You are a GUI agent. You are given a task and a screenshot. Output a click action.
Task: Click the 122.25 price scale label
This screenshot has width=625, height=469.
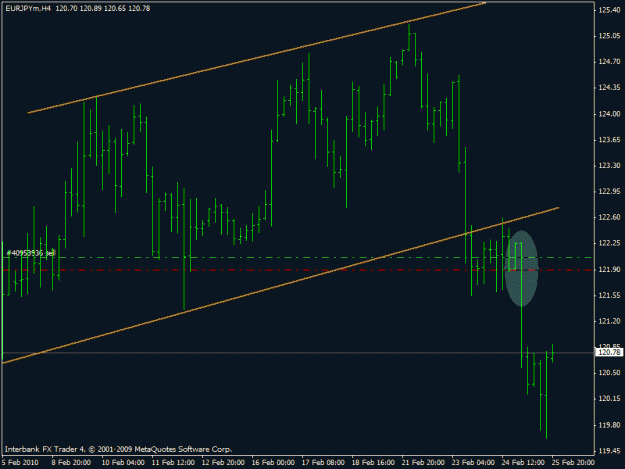click(609, 243)
